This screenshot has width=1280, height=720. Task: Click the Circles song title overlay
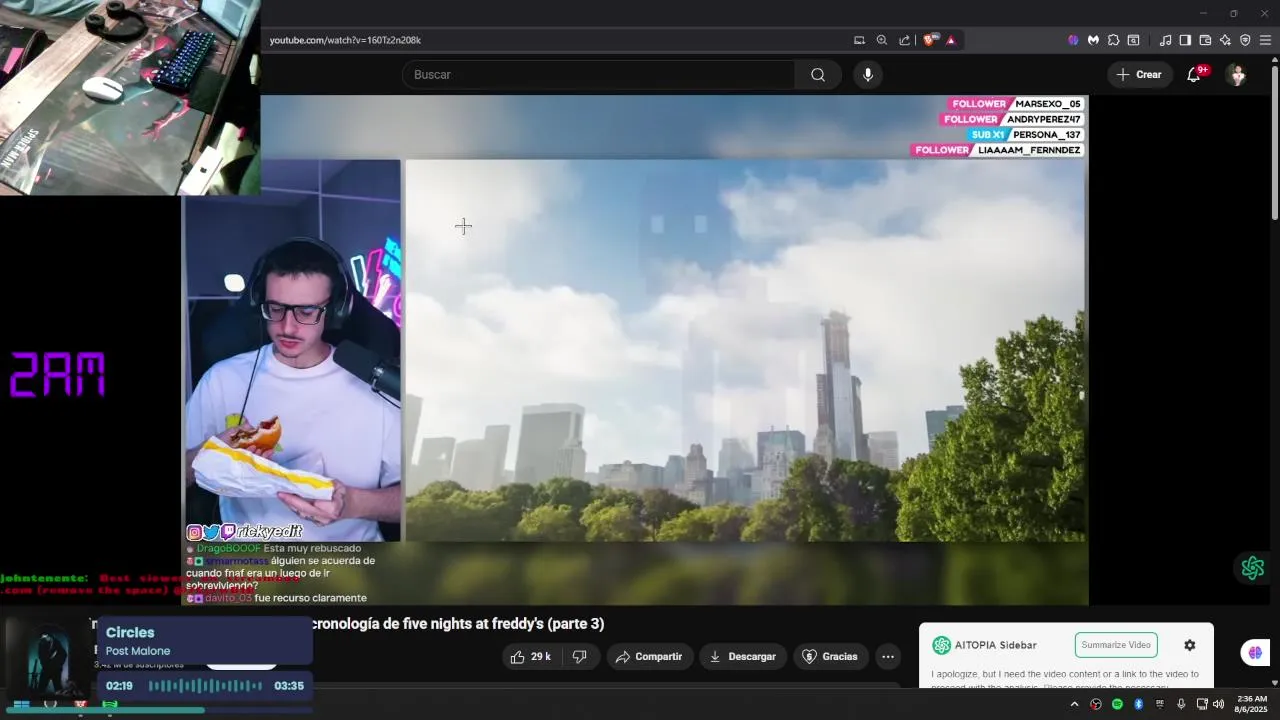click(130, 633)
